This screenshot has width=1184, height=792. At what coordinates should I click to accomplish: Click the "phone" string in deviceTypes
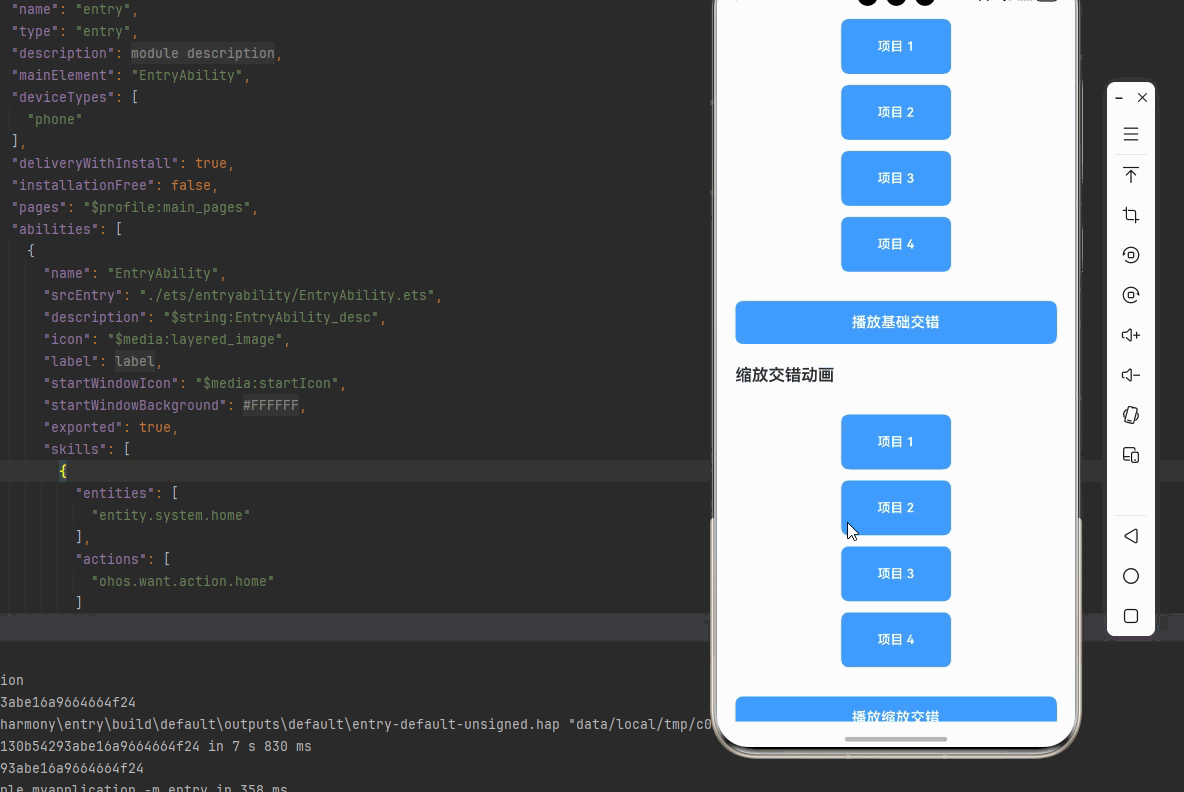[x=54, y=119]
